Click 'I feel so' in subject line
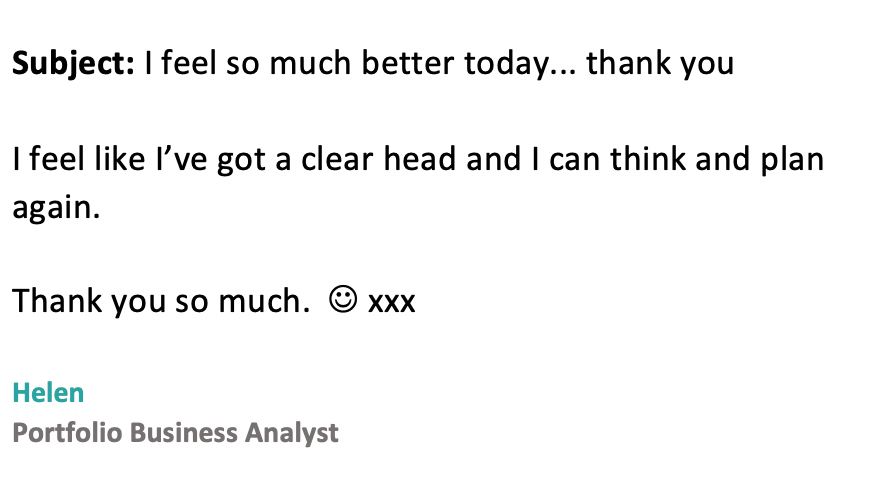This screenshot has height=484, width=894. 202,63
